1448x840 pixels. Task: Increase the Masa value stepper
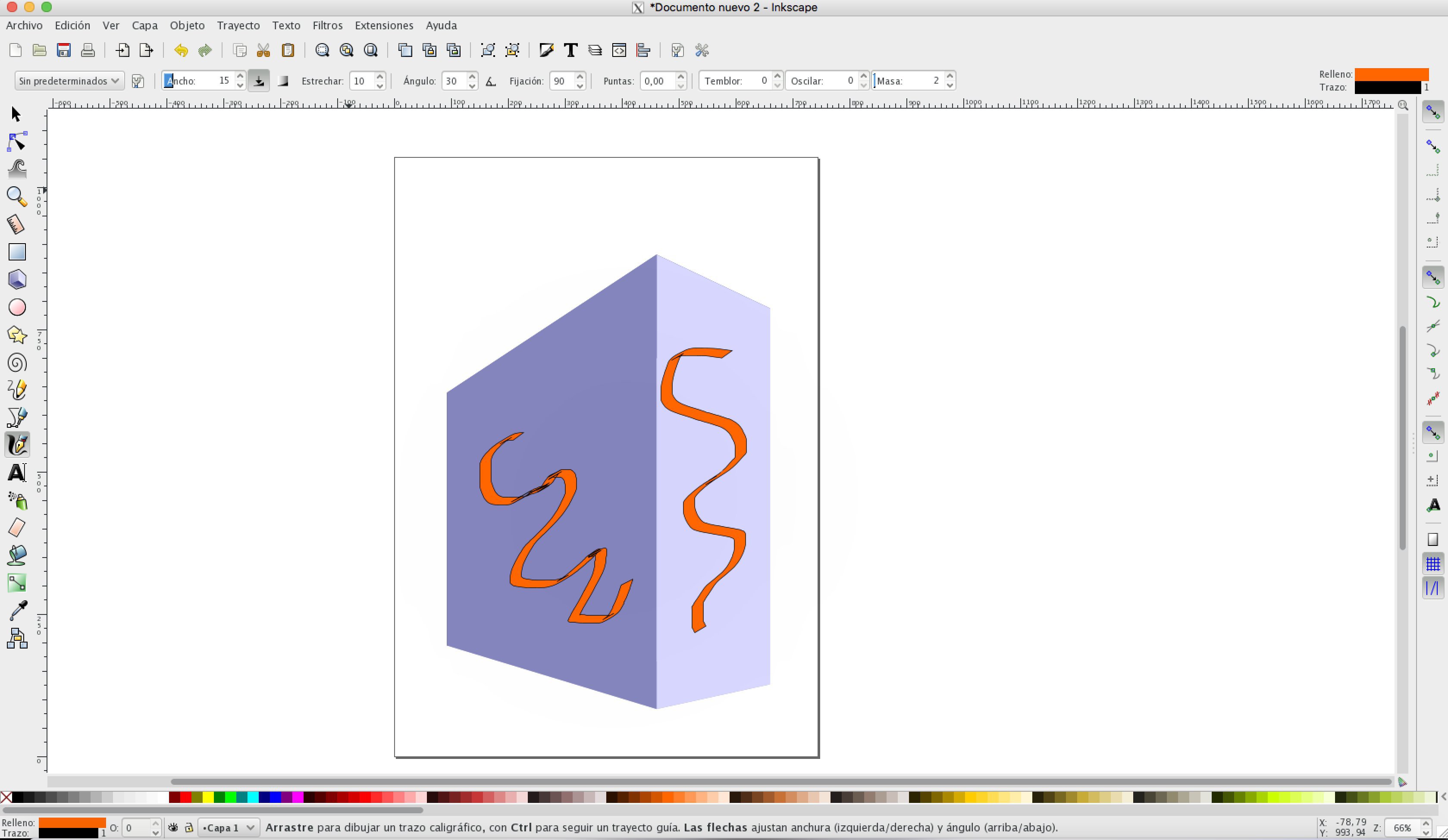click(x=950, y=76)
